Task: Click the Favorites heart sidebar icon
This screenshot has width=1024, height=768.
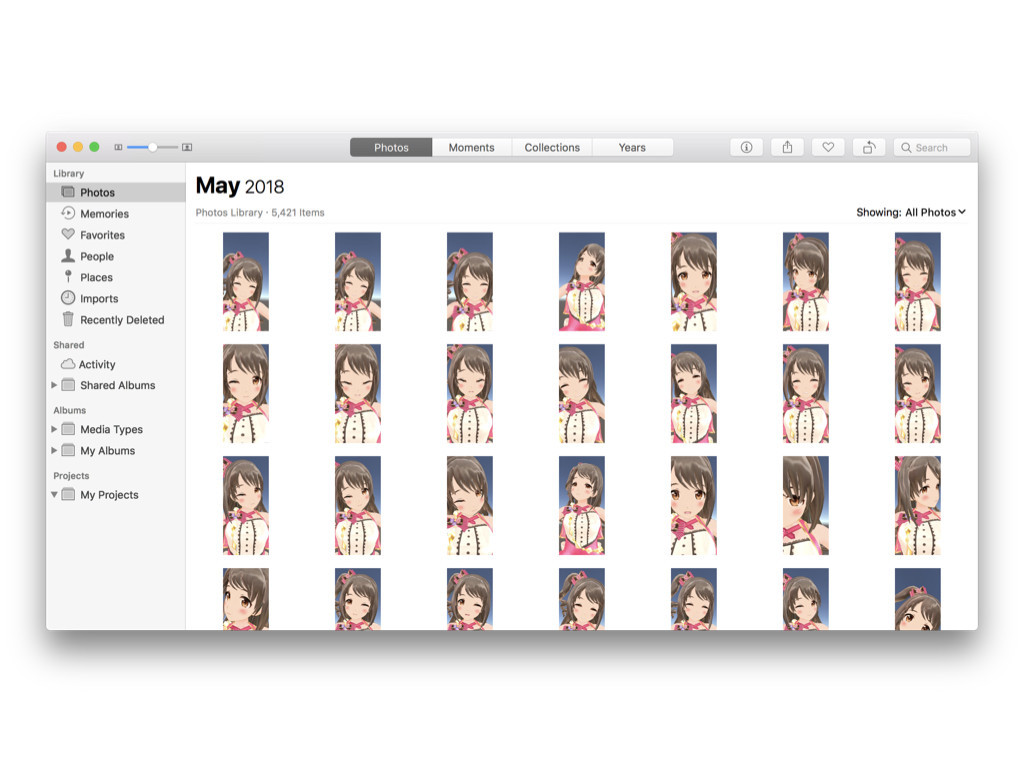Action: [x=68, y=234]
